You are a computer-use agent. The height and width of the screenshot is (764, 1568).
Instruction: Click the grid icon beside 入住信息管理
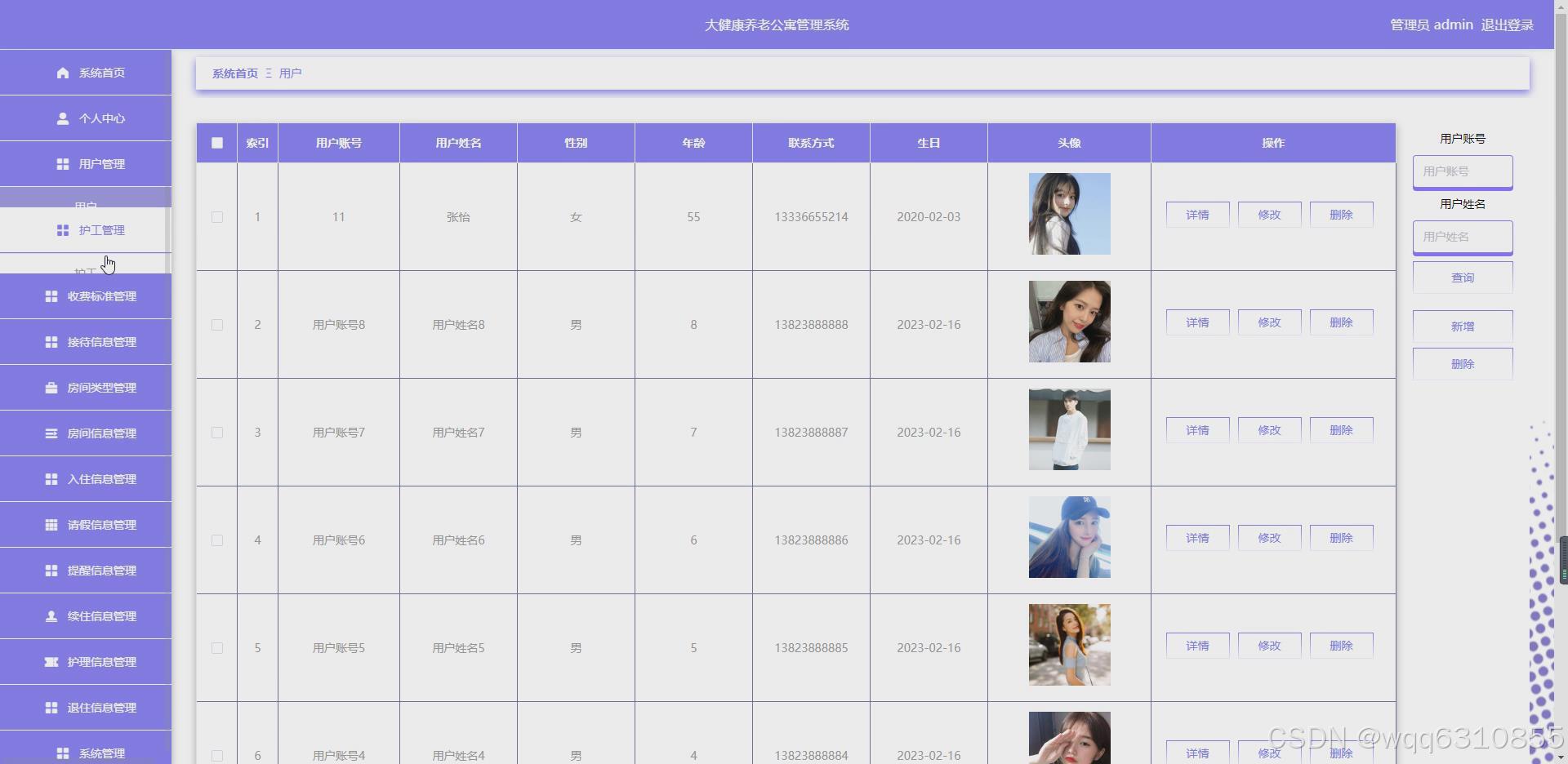pyautogui.click(x=51, y=479)
